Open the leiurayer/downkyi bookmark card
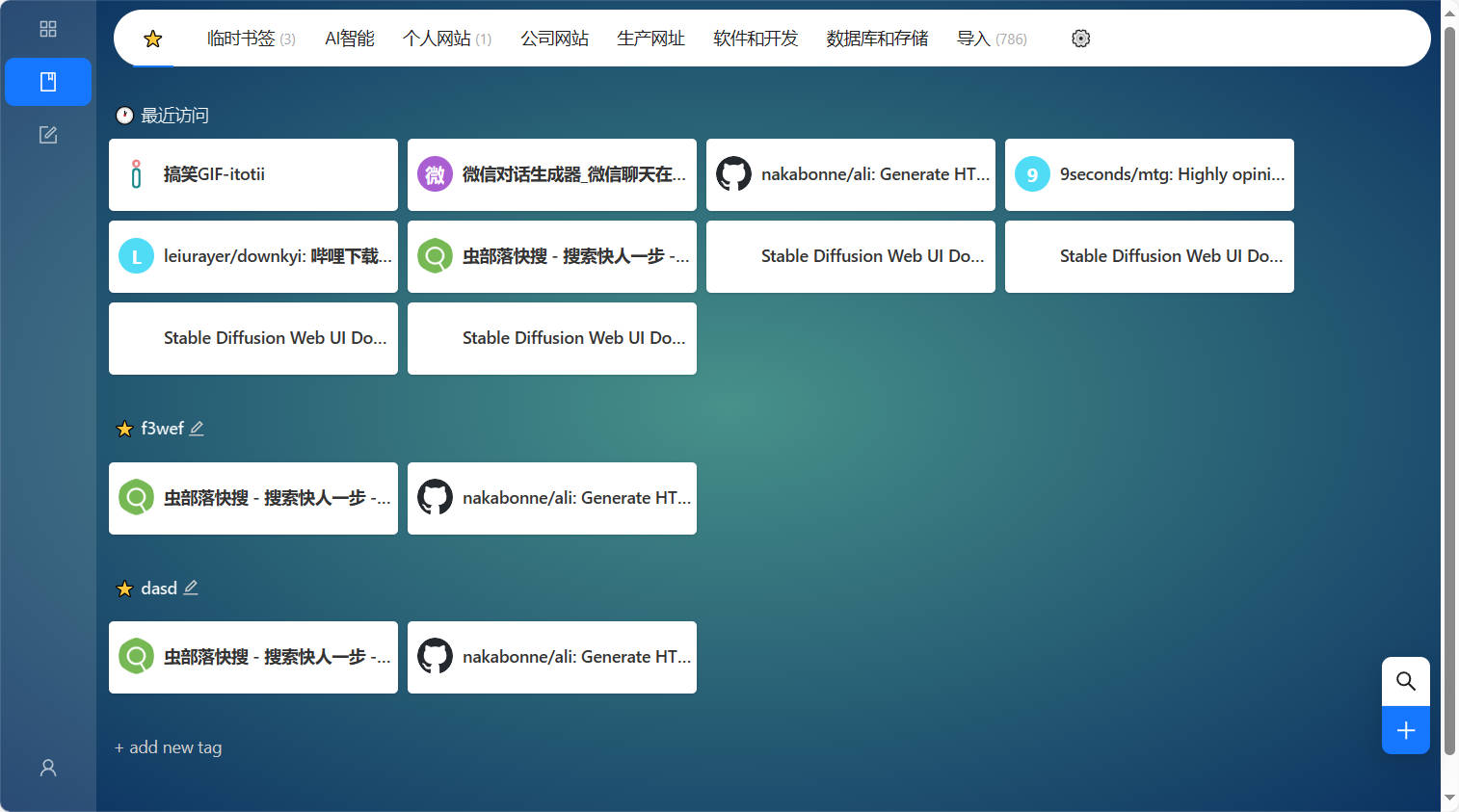The width and height of the screenshot is (1459, 812). point(253,256)
